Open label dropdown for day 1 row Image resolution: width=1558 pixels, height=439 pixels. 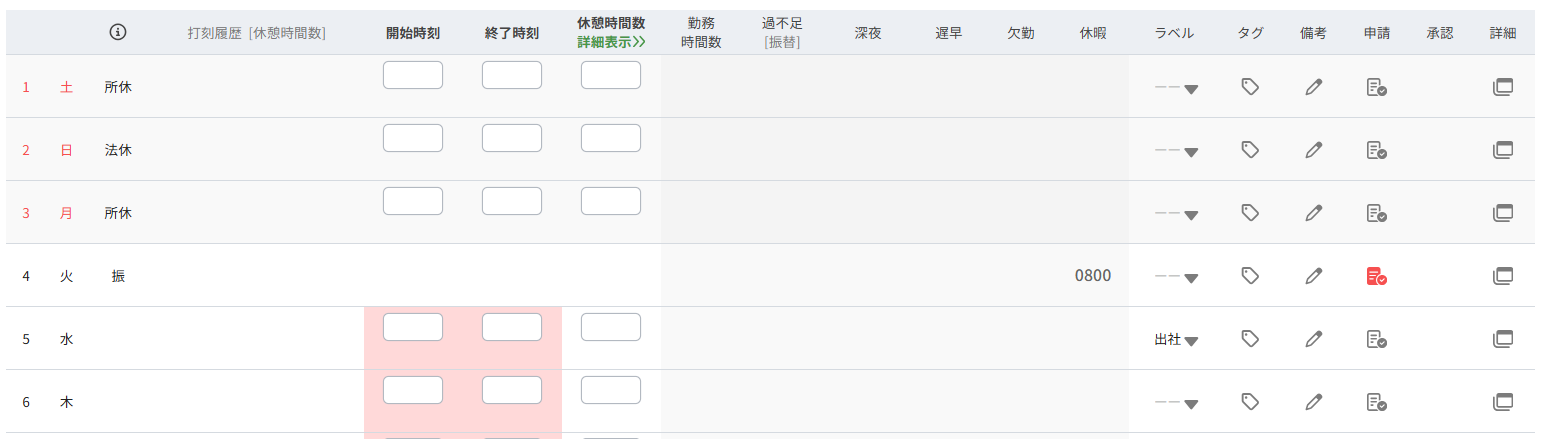click(x=1177, y=88)
